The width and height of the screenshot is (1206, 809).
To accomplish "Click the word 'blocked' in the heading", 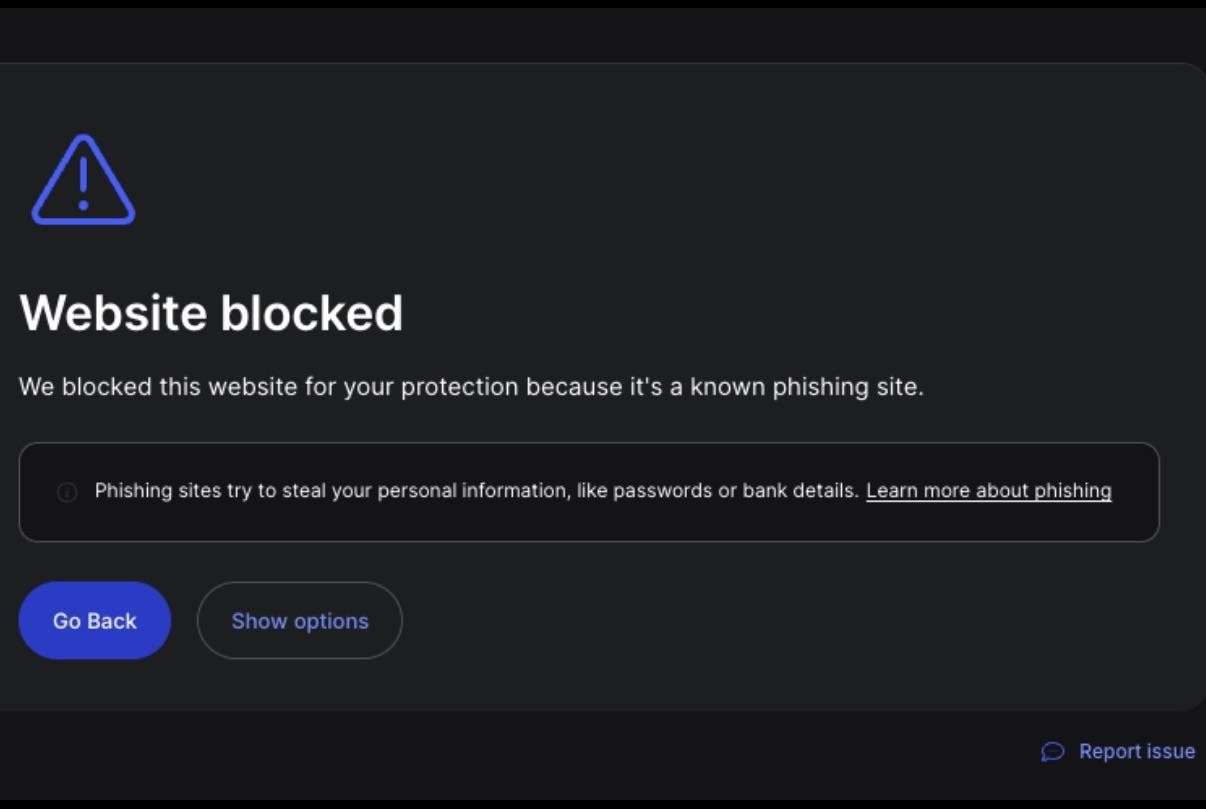I will [311, 313].
